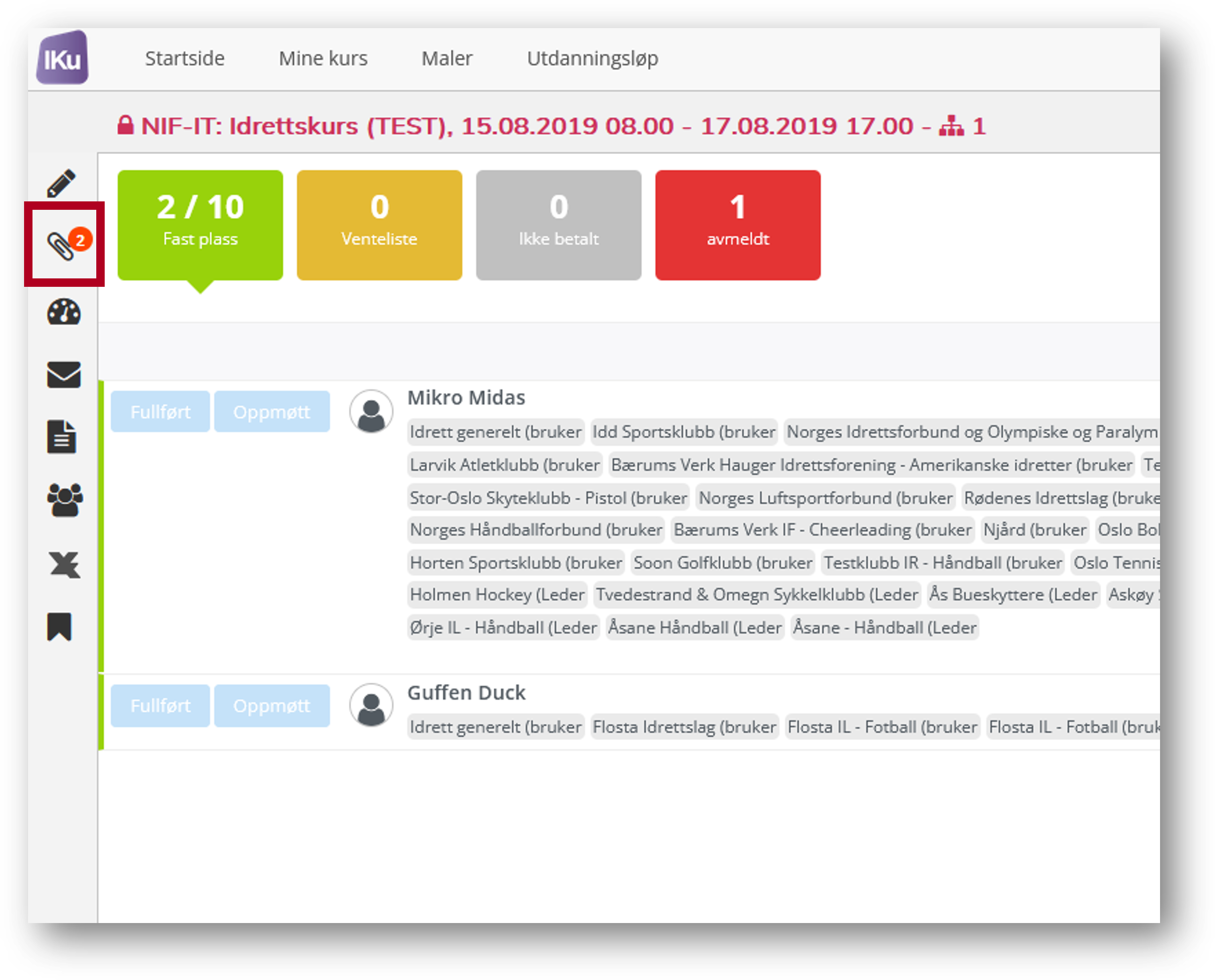Viewport: 1217px width, 980px height.
Task: Click Mikro Midas profile avatar
Action: pos(371,412)
